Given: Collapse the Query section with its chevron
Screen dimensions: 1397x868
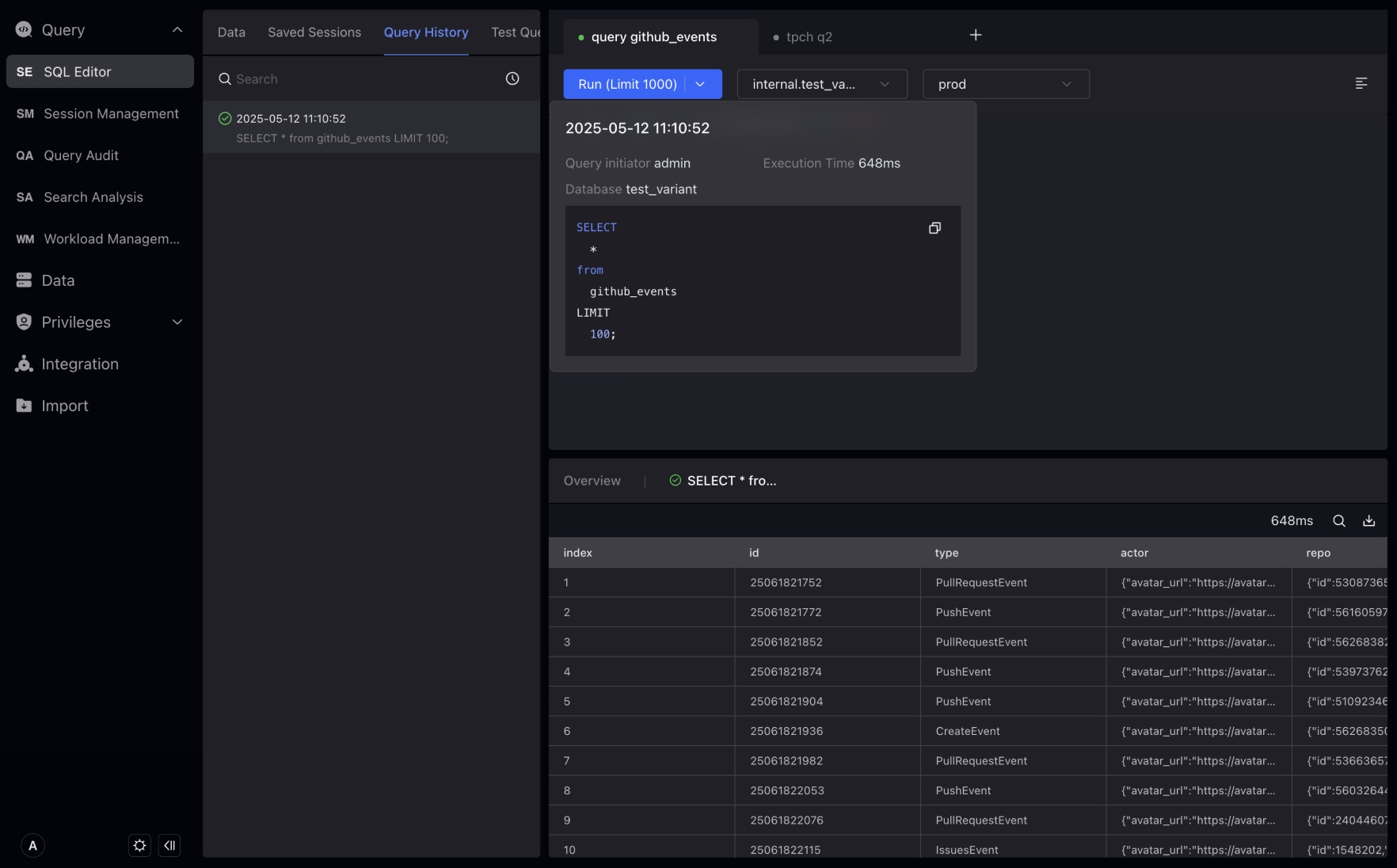Looking at the screenshot, I should (x=177, y=30).
